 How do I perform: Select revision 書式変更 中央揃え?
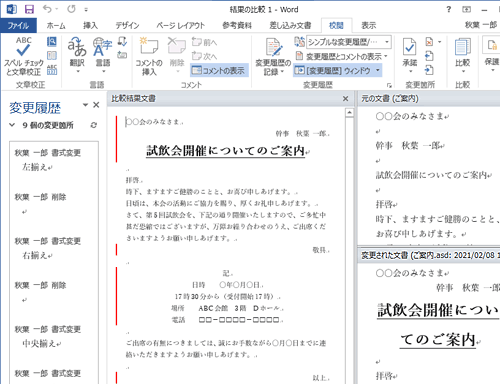click(x=48, y=336)
